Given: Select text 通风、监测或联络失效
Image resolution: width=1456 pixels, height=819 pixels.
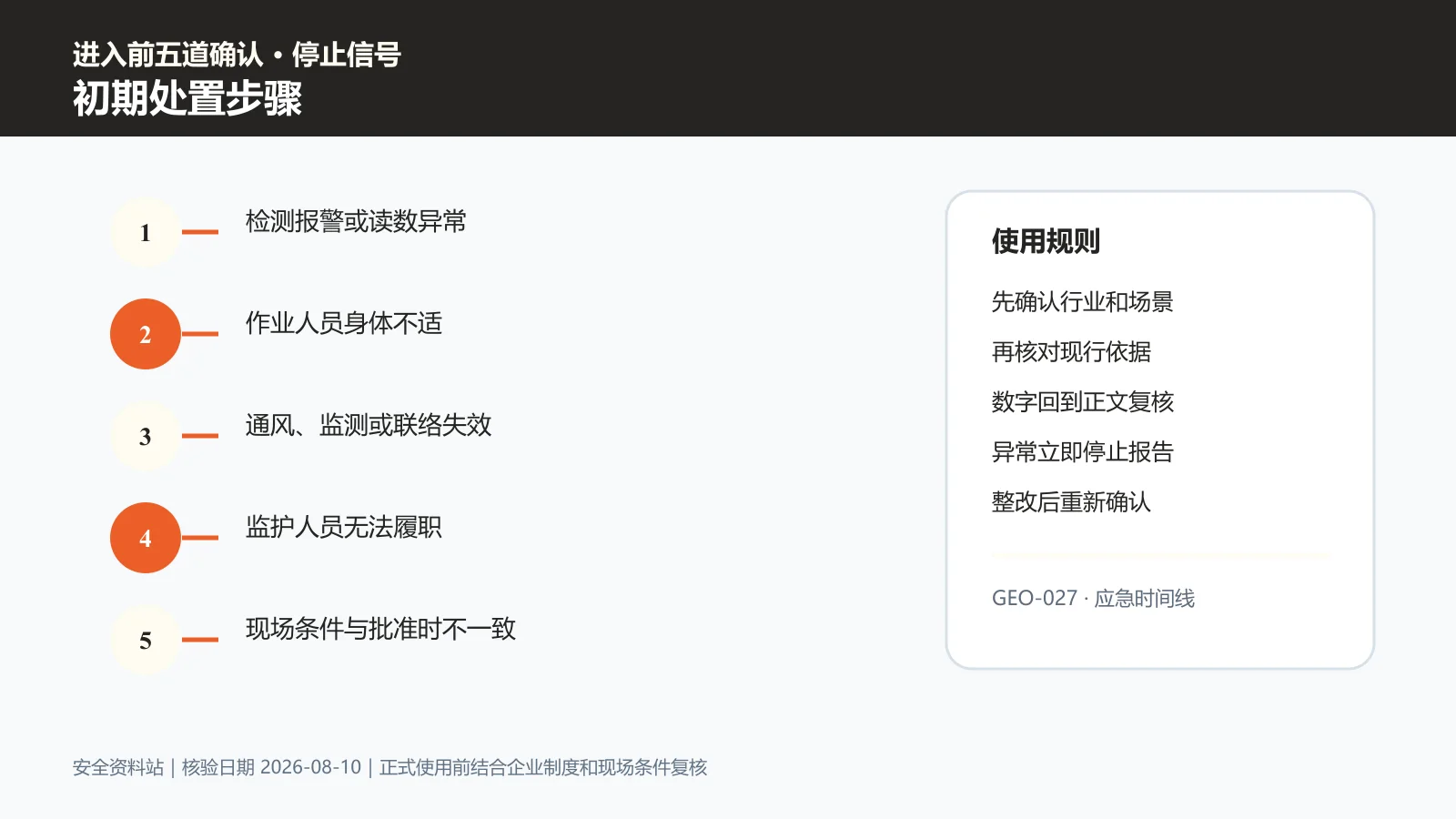Looking at the screenshot, I should pos(369,425).
